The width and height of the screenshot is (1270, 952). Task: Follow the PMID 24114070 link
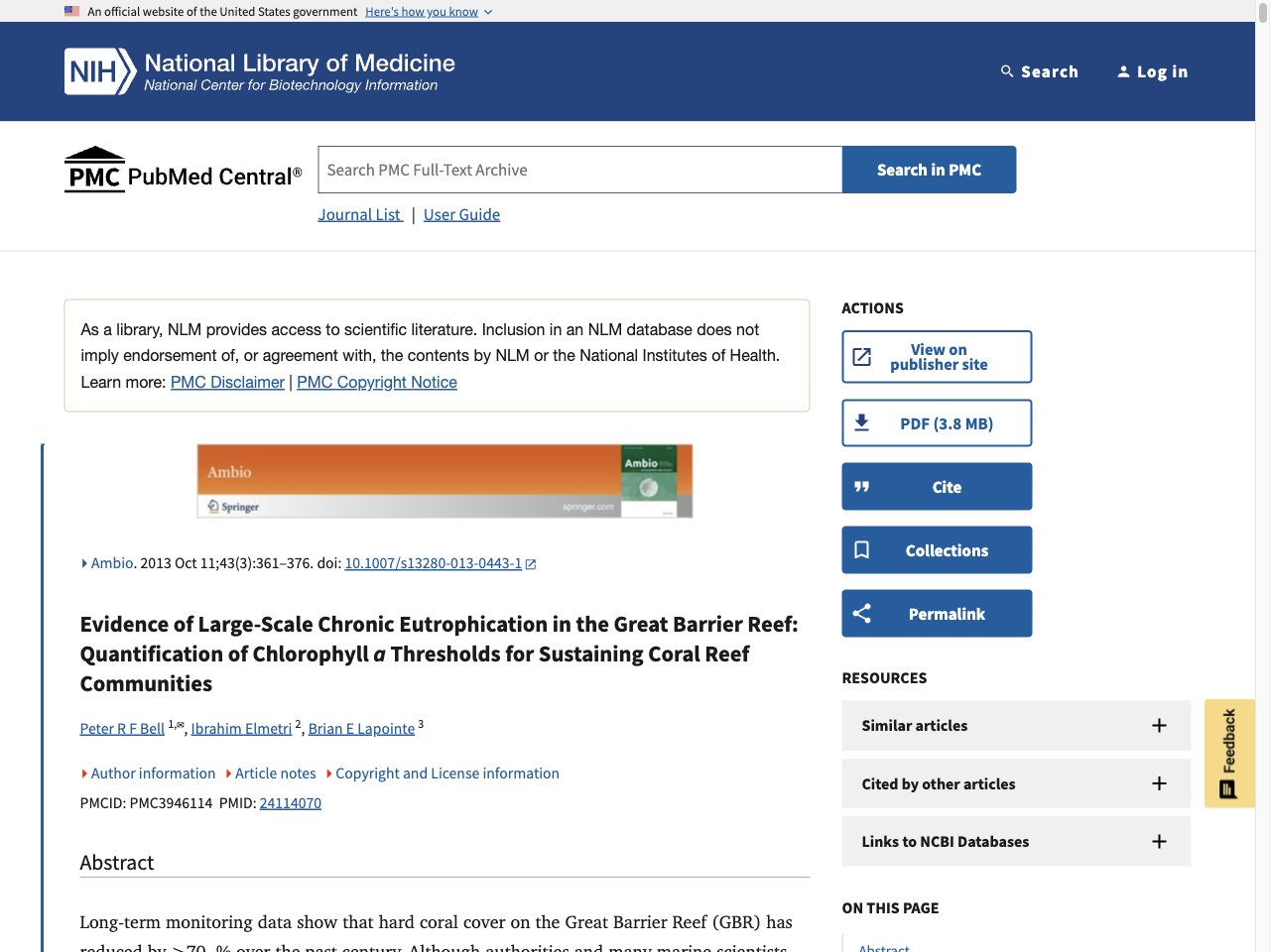point(290,802)
